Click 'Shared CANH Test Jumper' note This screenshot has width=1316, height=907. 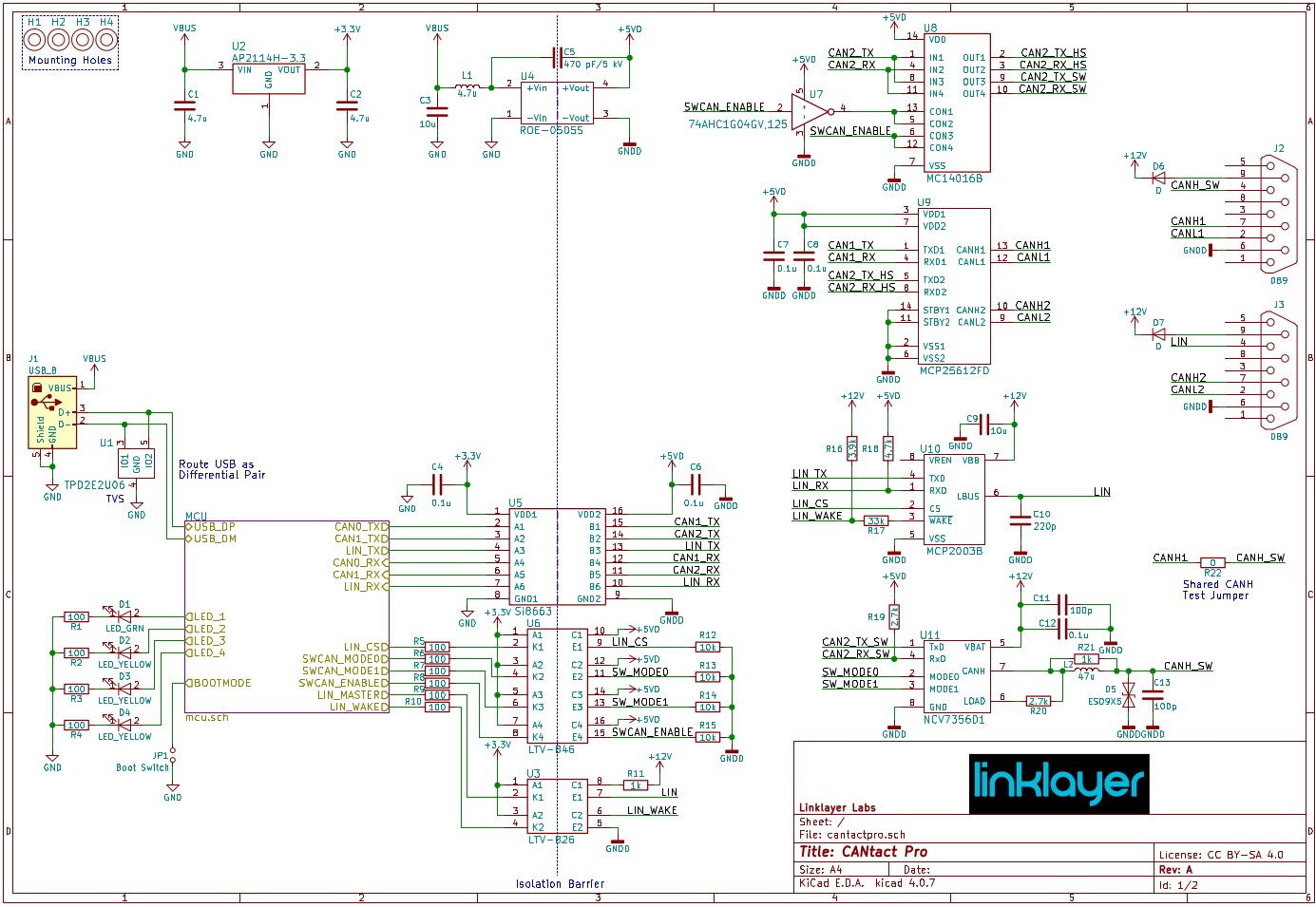[1217, 590]
